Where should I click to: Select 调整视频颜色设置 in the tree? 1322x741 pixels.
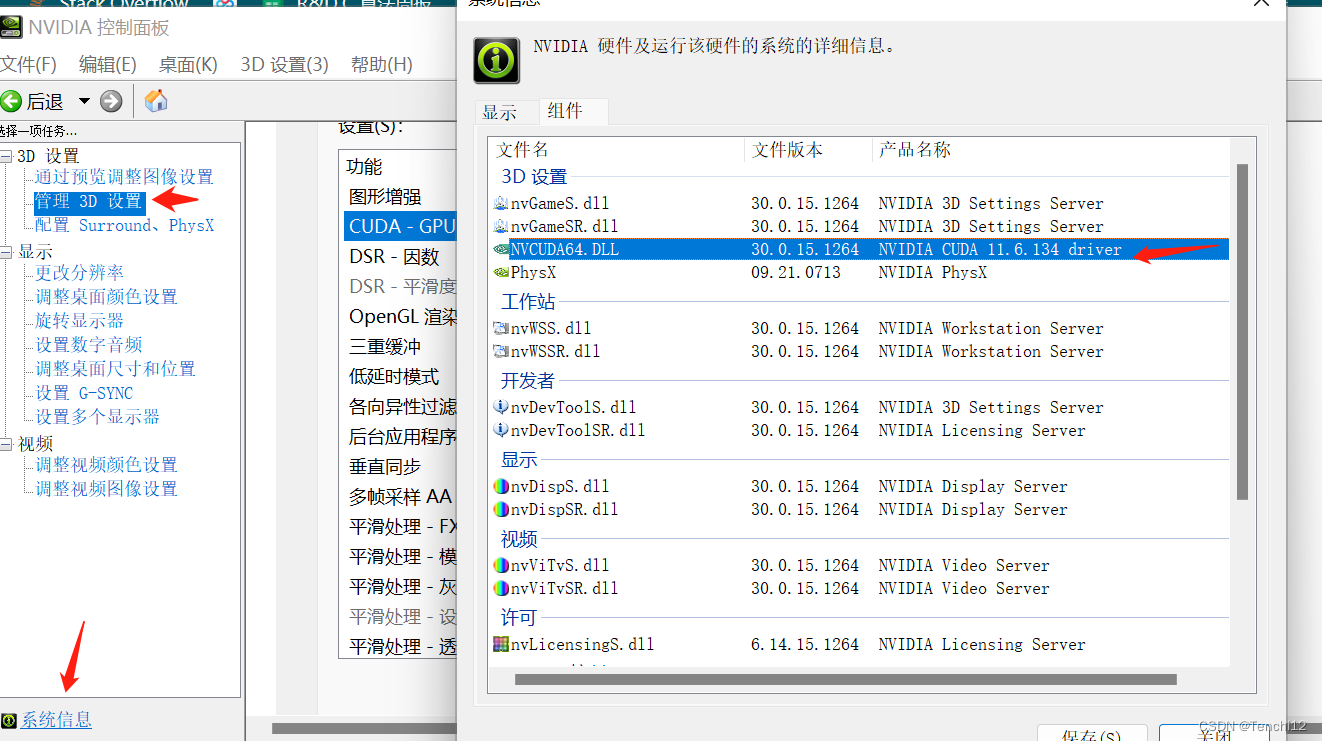107,465
